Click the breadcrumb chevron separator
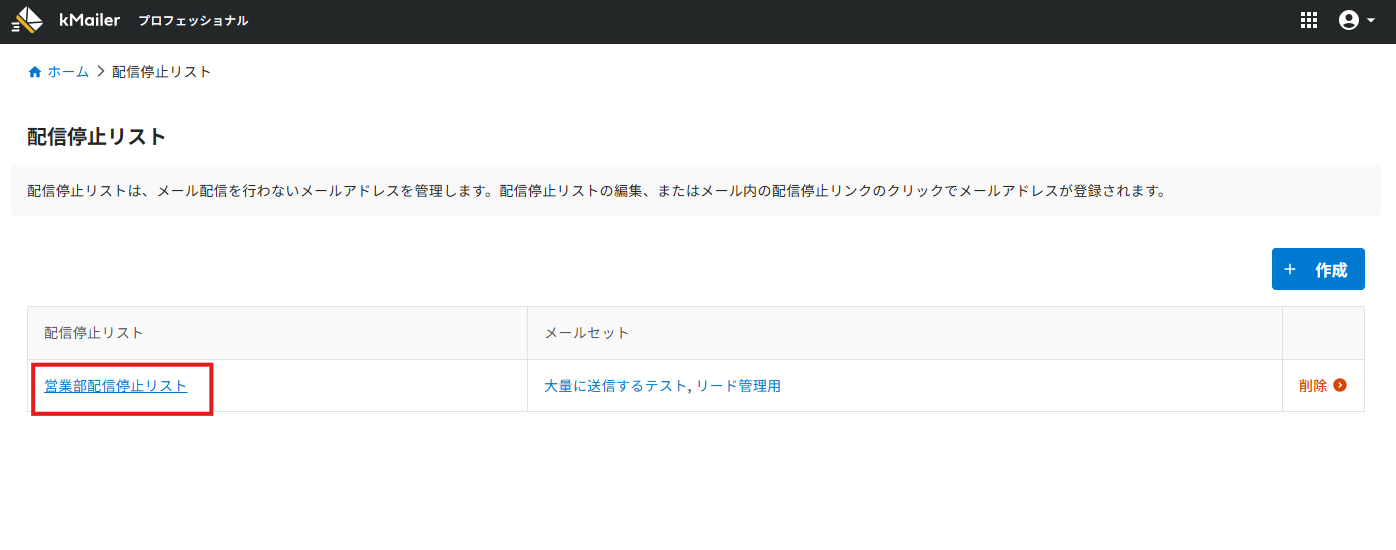 101,72
